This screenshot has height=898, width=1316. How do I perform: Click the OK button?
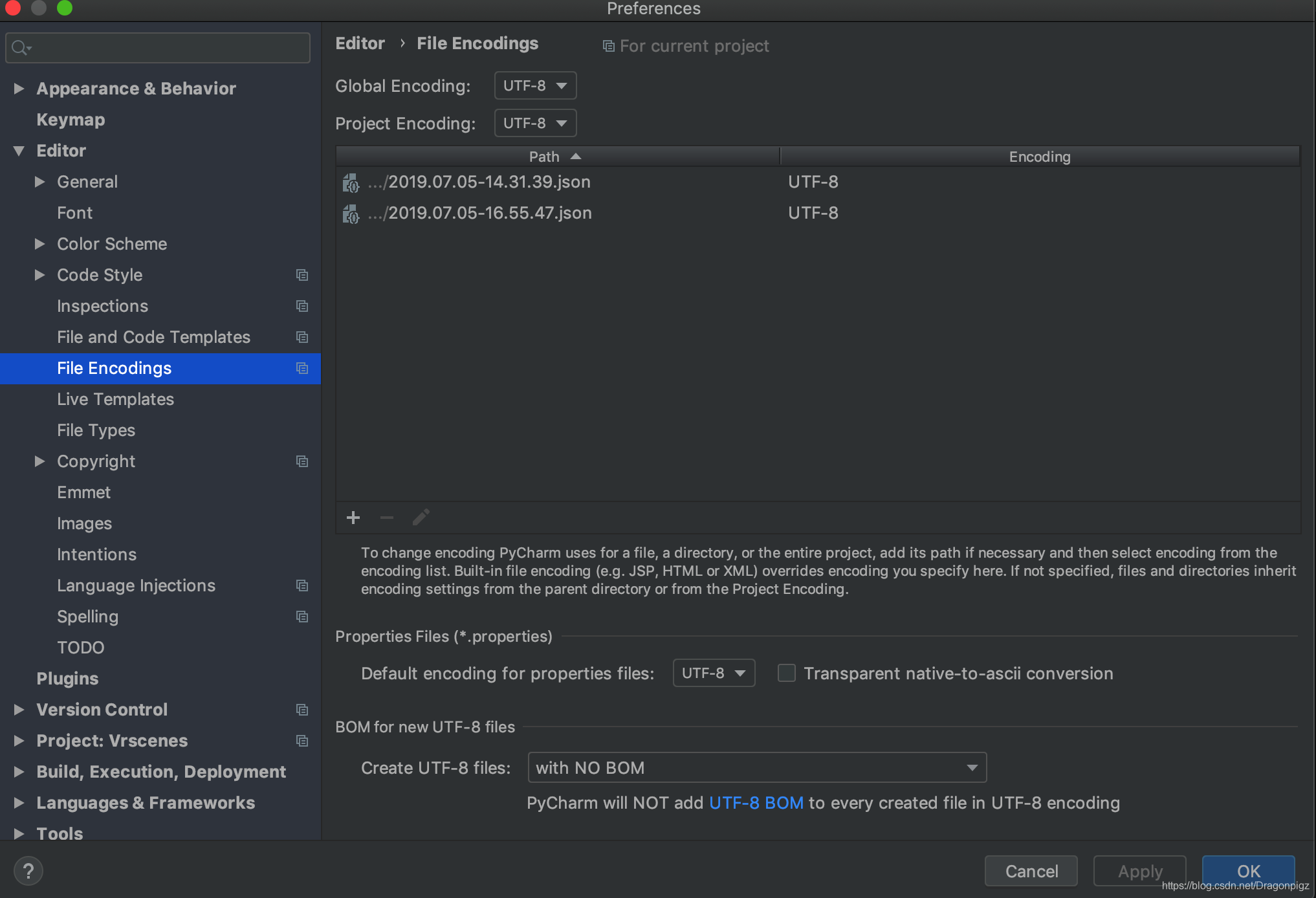coord(1249,871)
